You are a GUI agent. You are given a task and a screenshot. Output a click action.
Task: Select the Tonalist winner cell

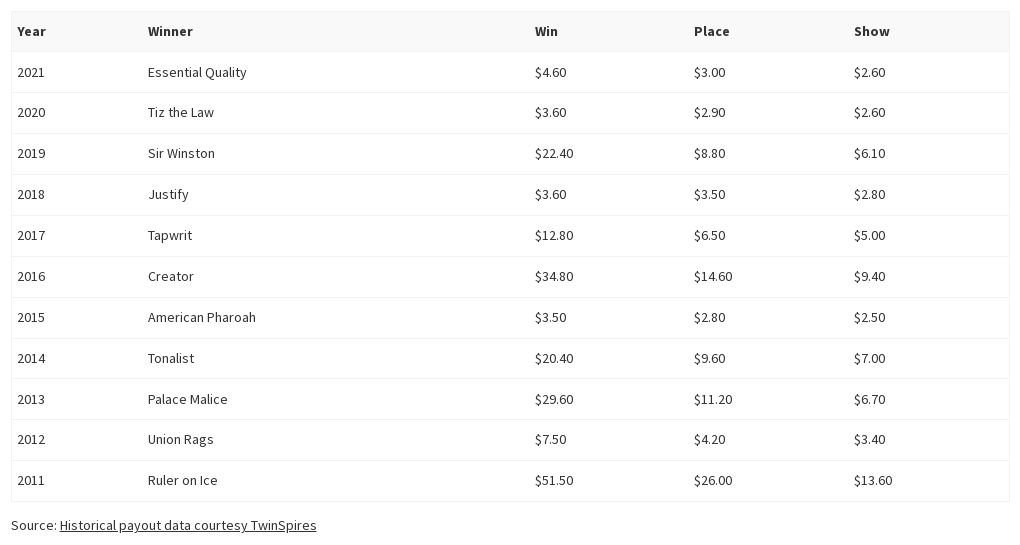(171, 358)
